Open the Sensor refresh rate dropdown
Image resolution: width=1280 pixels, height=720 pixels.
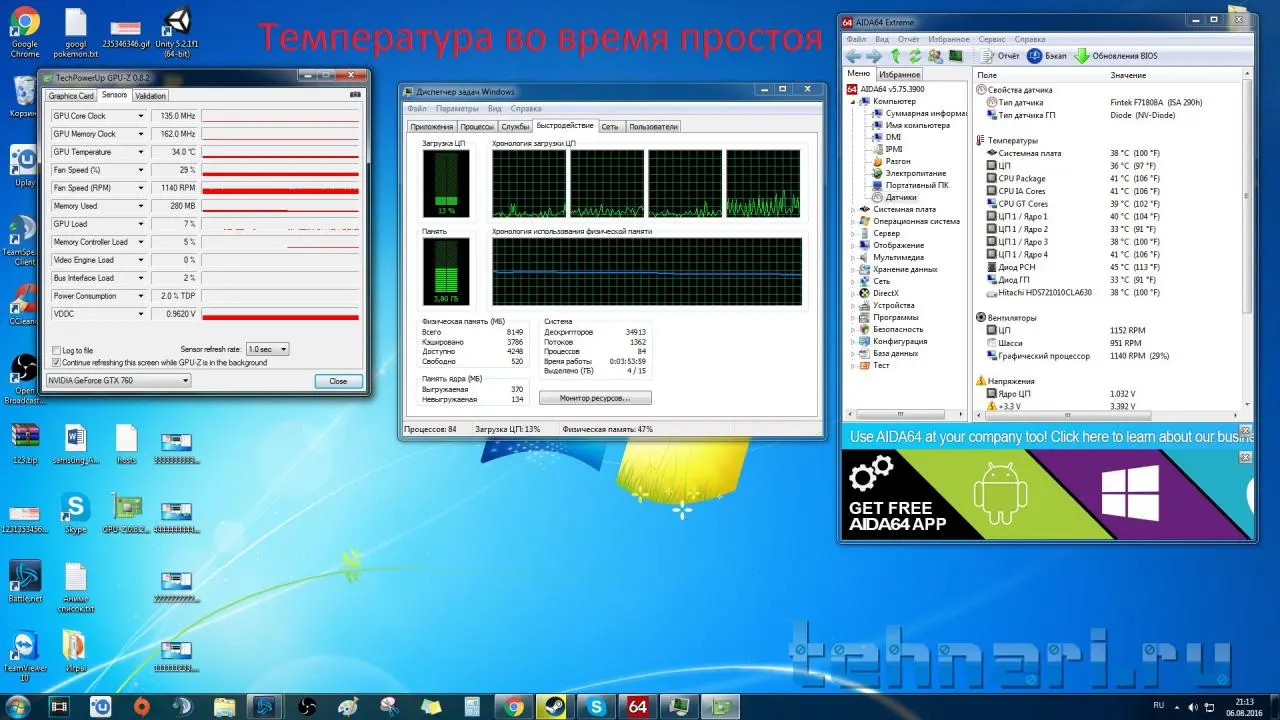[x=267, y=349]
